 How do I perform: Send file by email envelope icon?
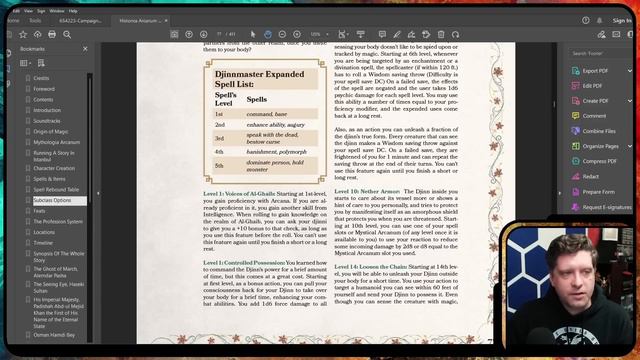coord(616,35)
